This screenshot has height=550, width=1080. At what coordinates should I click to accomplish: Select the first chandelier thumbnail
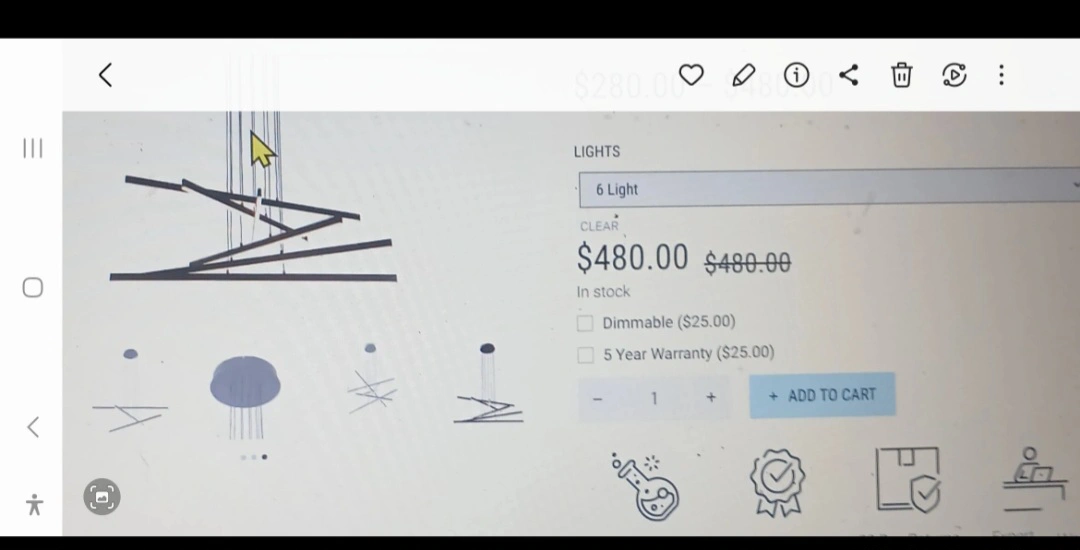[x=130, y=390]
